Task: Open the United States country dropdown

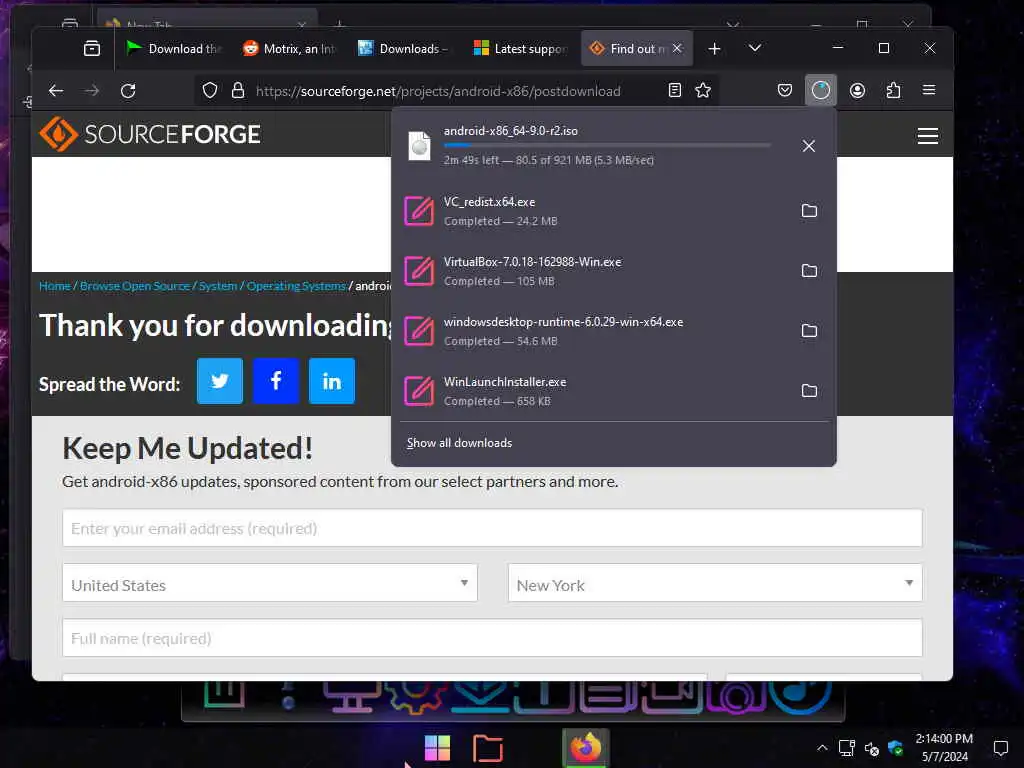Action: (x=270, y=583)
